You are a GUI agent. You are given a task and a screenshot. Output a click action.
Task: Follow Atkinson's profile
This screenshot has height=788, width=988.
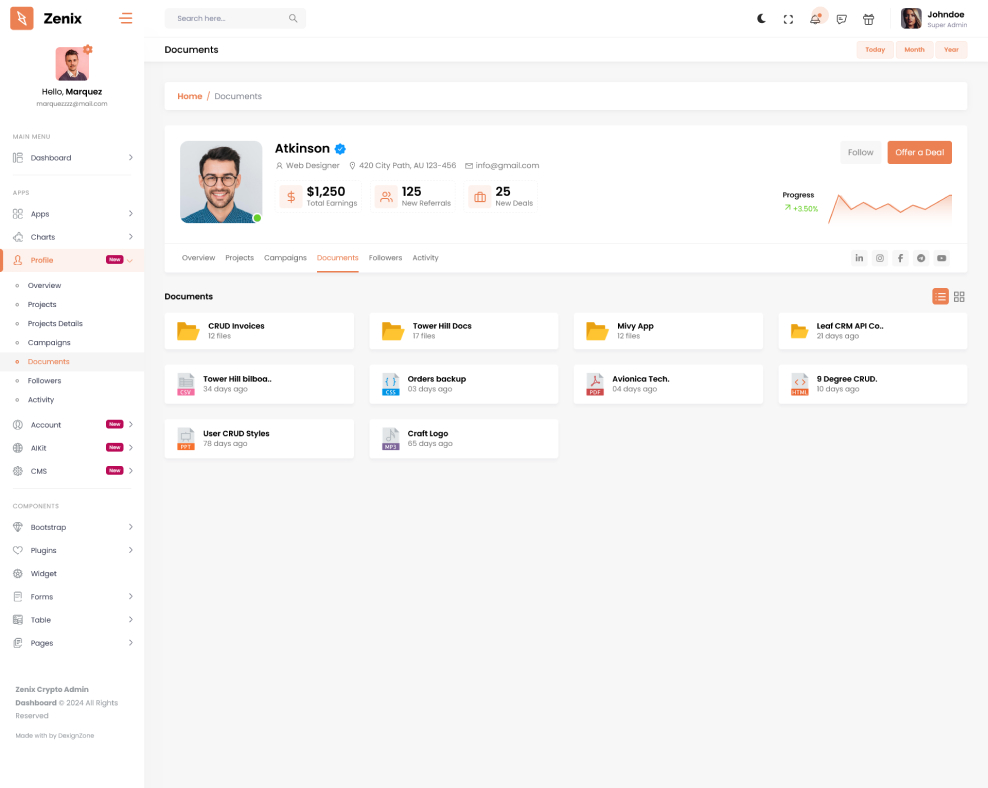(x=860, y=152)
